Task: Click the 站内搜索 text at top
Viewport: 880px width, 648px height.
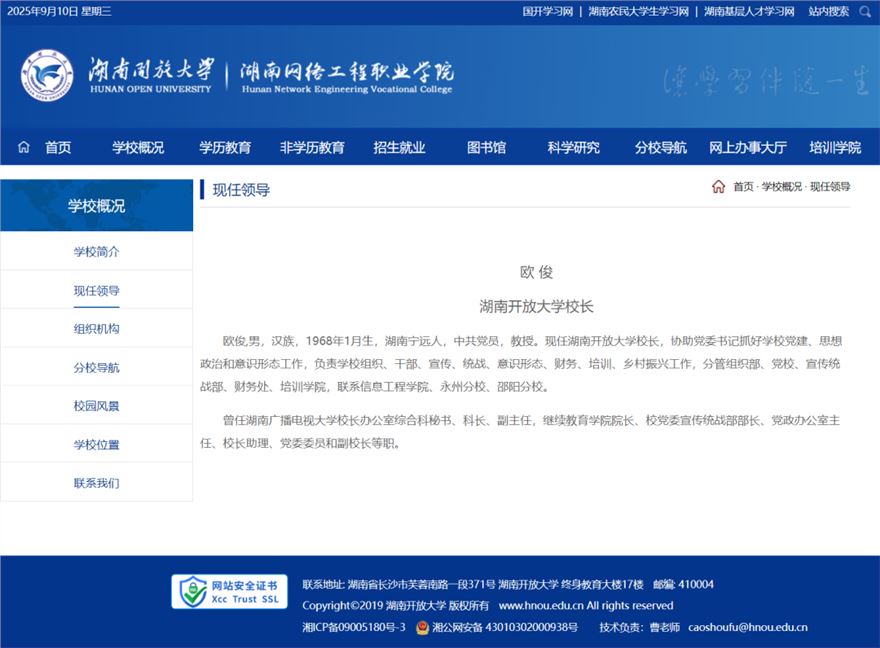Action: point(828,12)
